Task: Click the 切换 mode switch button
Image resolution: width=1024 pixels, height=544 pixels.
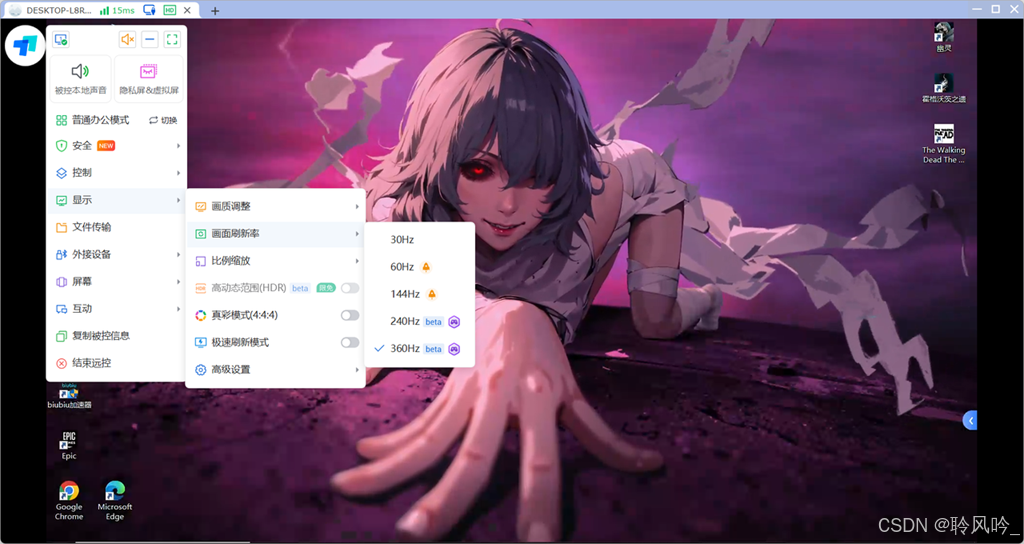Action: click(163, 120)
